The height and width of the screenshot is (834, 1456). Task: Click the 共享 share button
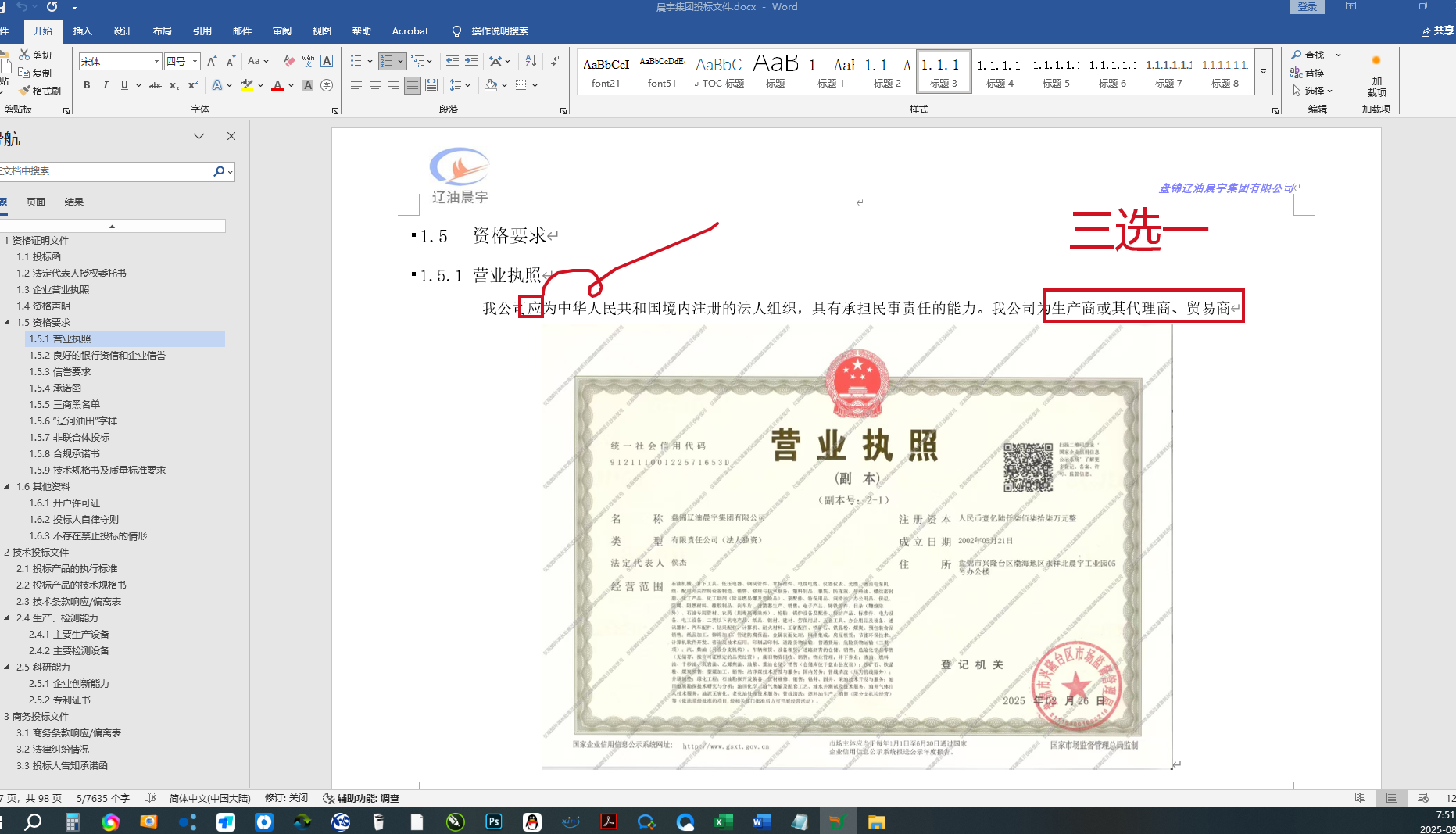[x=1437, y=31]
